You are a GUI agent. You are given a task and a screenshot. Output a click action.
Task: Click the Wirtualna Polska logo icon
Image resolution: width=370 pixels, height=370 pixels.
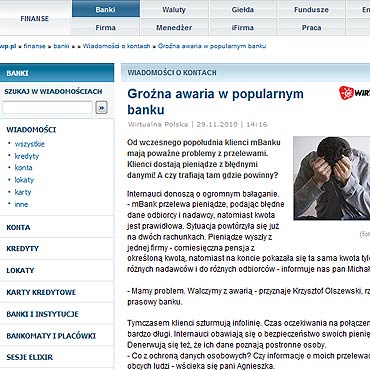coord(347,93)
